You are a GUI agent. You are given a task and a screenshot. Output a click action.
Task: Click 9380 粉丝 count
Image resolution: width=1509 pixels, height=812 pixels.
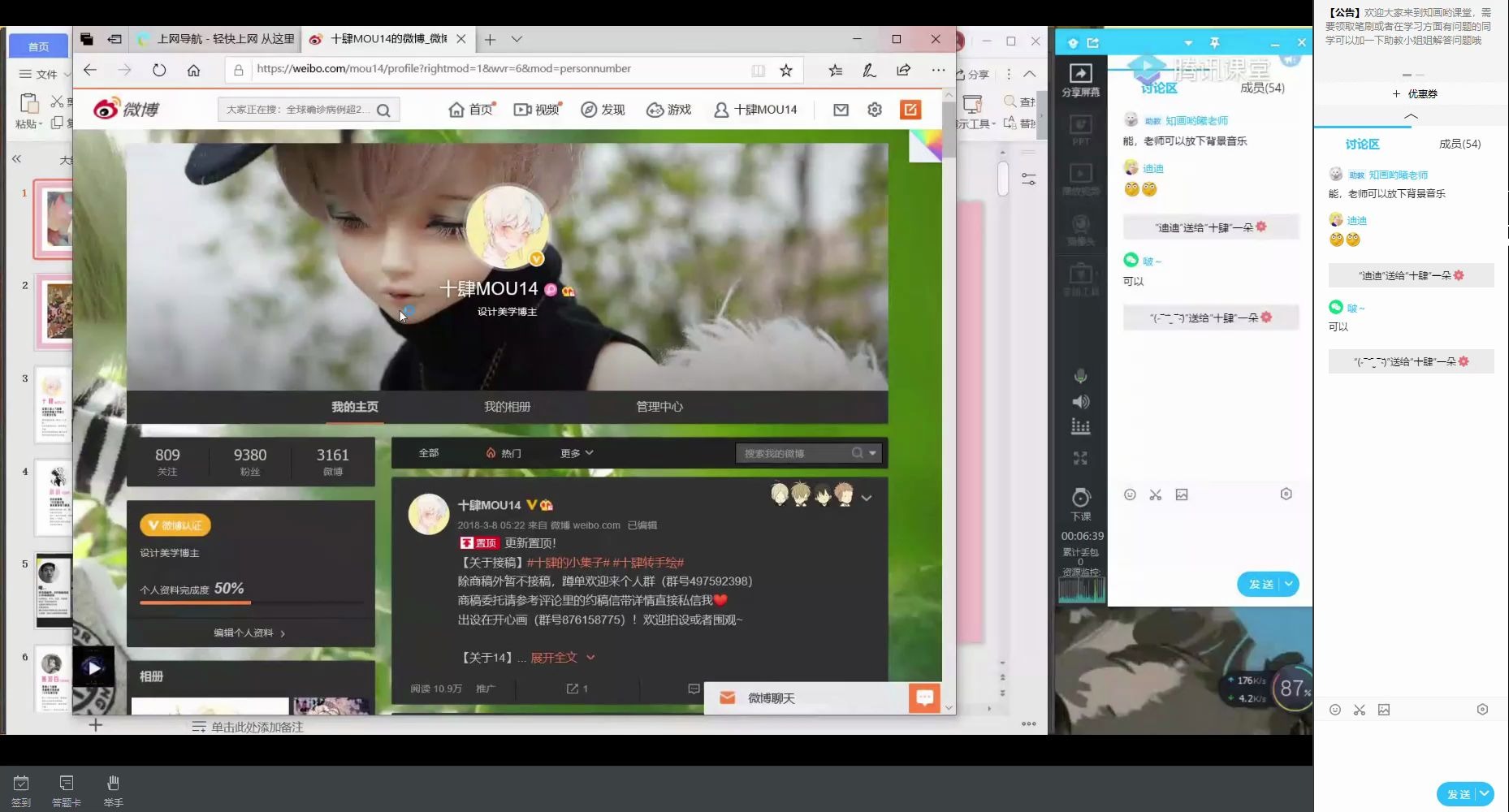(x=250, y=461)
